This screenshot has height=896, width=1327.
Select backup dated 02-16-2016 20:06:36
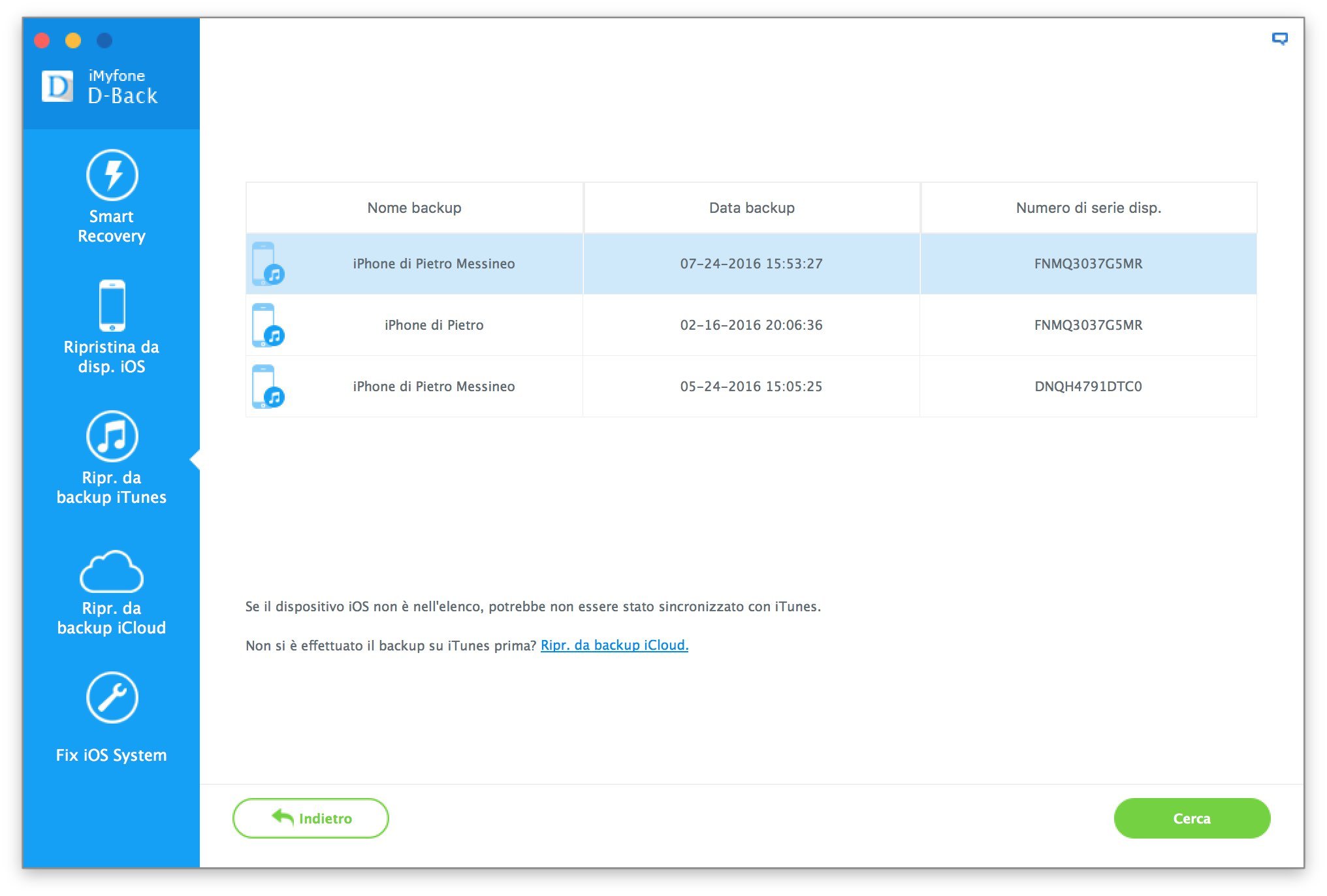(x=751, y=325)
